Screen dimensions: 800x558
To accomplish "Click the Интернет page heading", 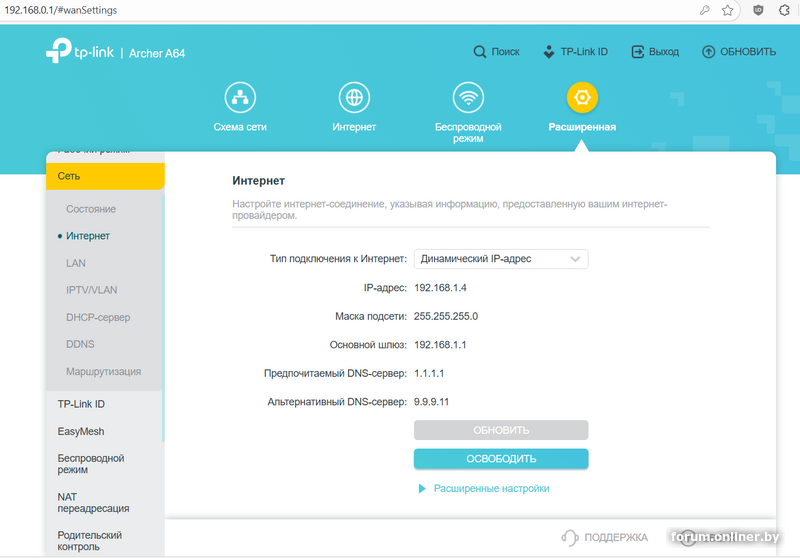I will pyautogui.click(x=258, y=181).
